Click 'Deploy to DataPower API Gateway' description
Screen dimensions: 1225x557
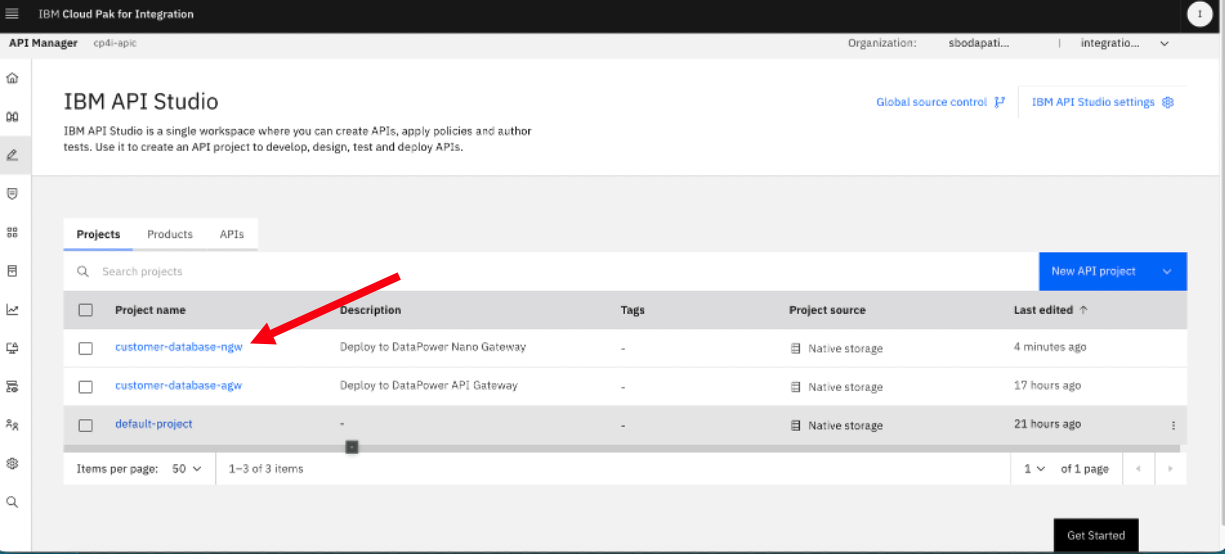pyautogui.click(x=429, y=385)
